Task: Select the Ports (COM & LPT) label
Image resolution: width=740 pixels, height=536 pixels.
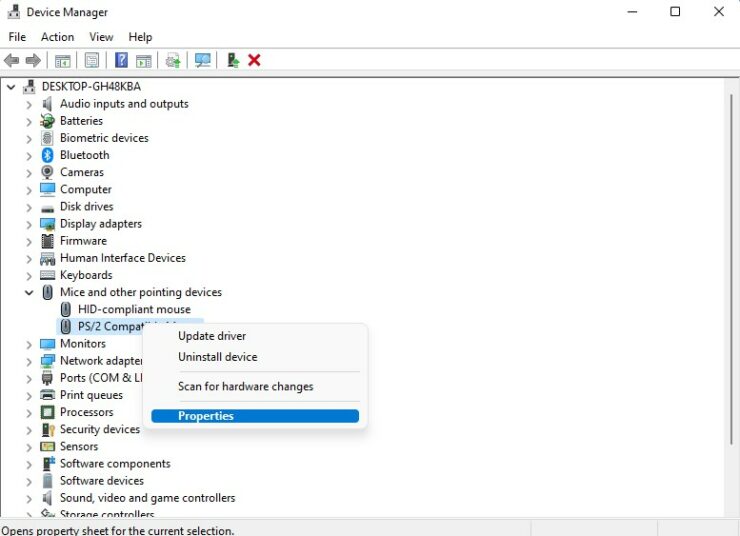Action: pyautogui.click(x=101, y=378)
